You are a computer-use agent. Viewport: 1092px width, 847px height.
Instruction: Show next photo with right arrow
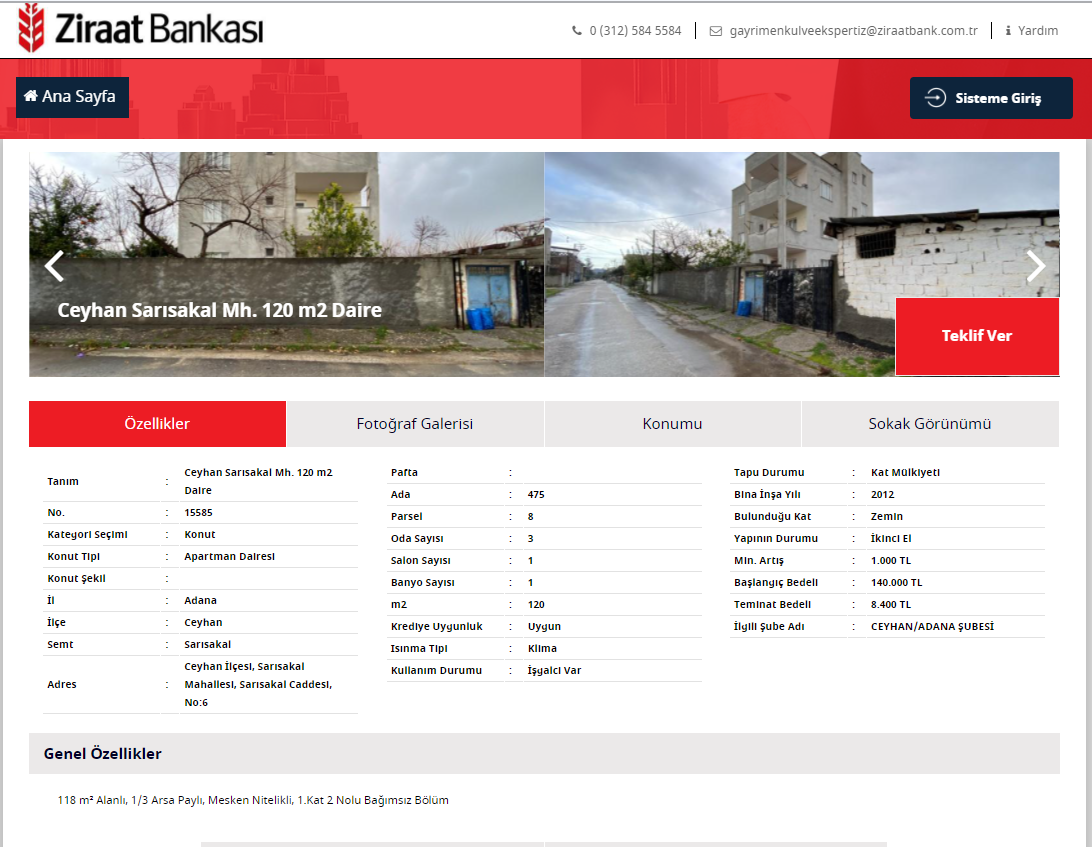click(1036, 265)
